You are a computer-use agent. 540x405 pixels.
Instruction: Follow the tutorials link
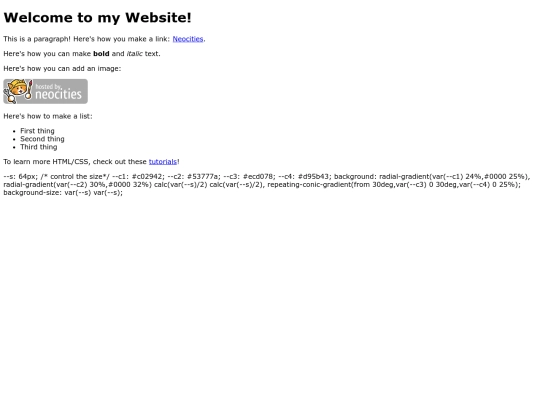click(x=163, y=162)
